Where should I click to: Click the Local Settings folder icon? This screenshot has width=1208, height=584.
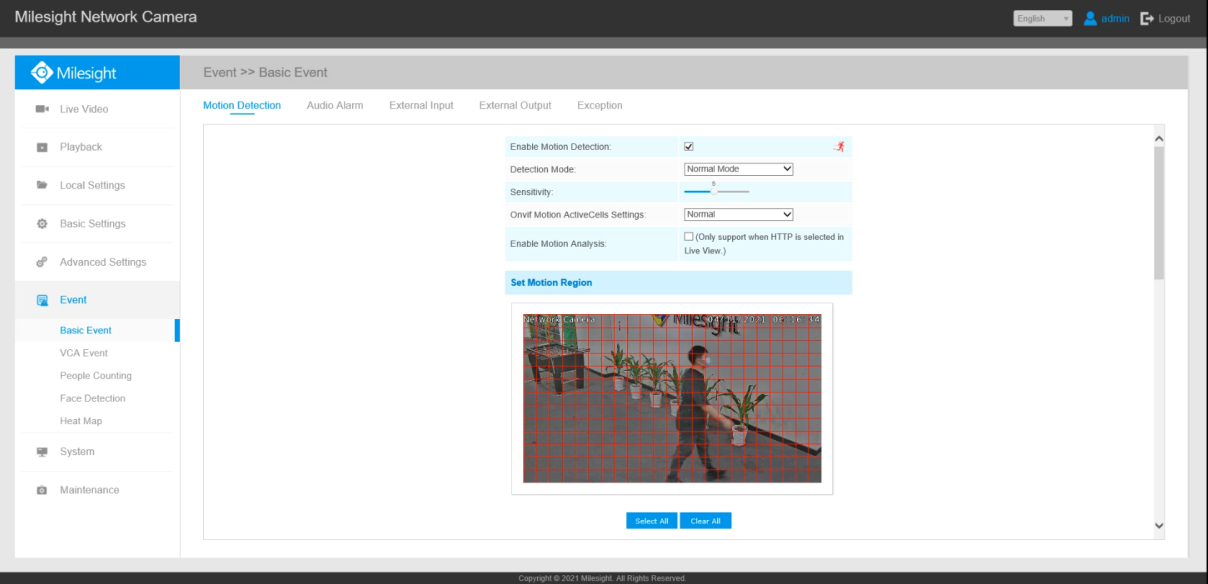coord(42,185)
